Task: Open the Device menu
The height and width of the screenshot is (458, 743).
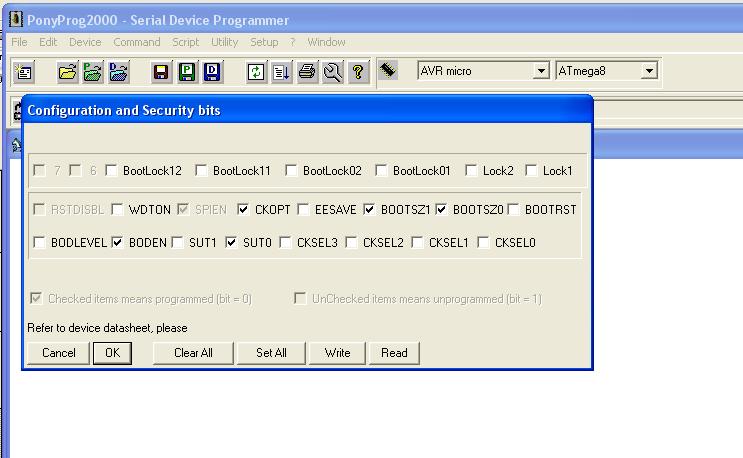Action: (85, 42)
